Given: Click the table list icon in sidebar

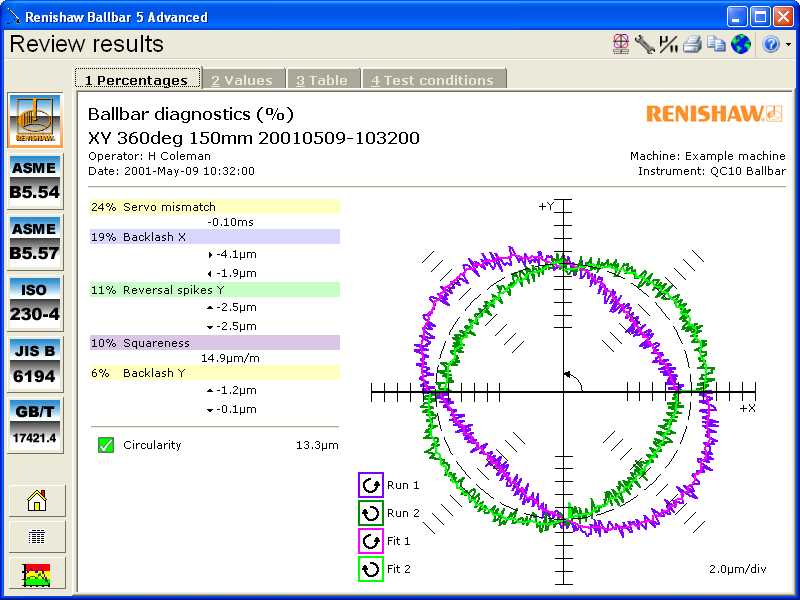Looking at the screenshot, I should pos(37,537).
